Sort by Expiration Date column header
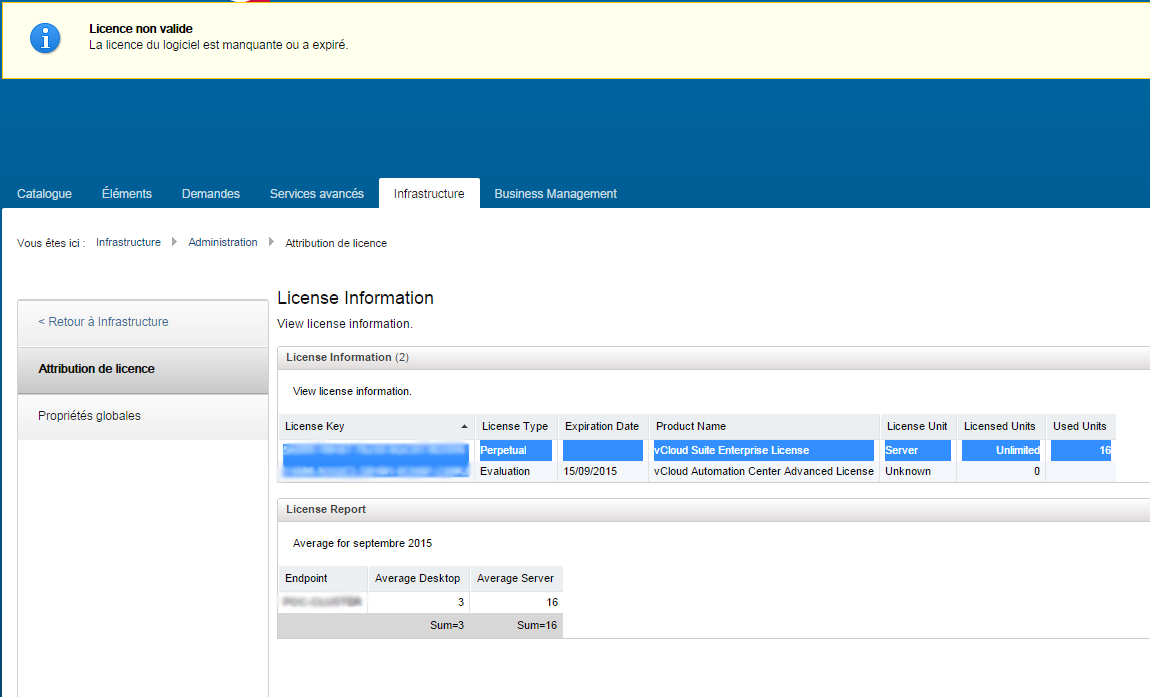This screenshot has height=697, width=1150. coord(601,426)
